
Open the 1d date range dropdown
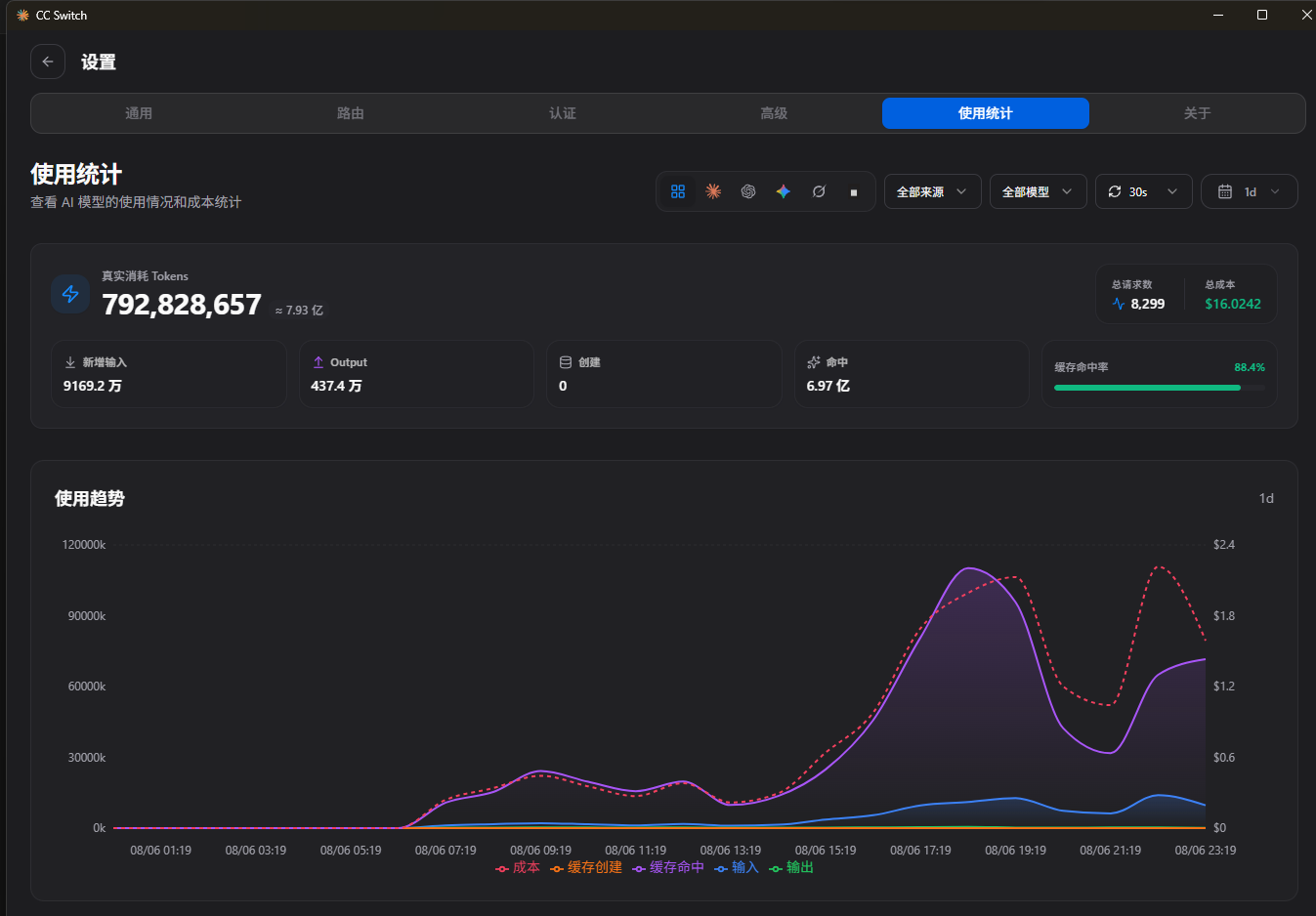1249,191
